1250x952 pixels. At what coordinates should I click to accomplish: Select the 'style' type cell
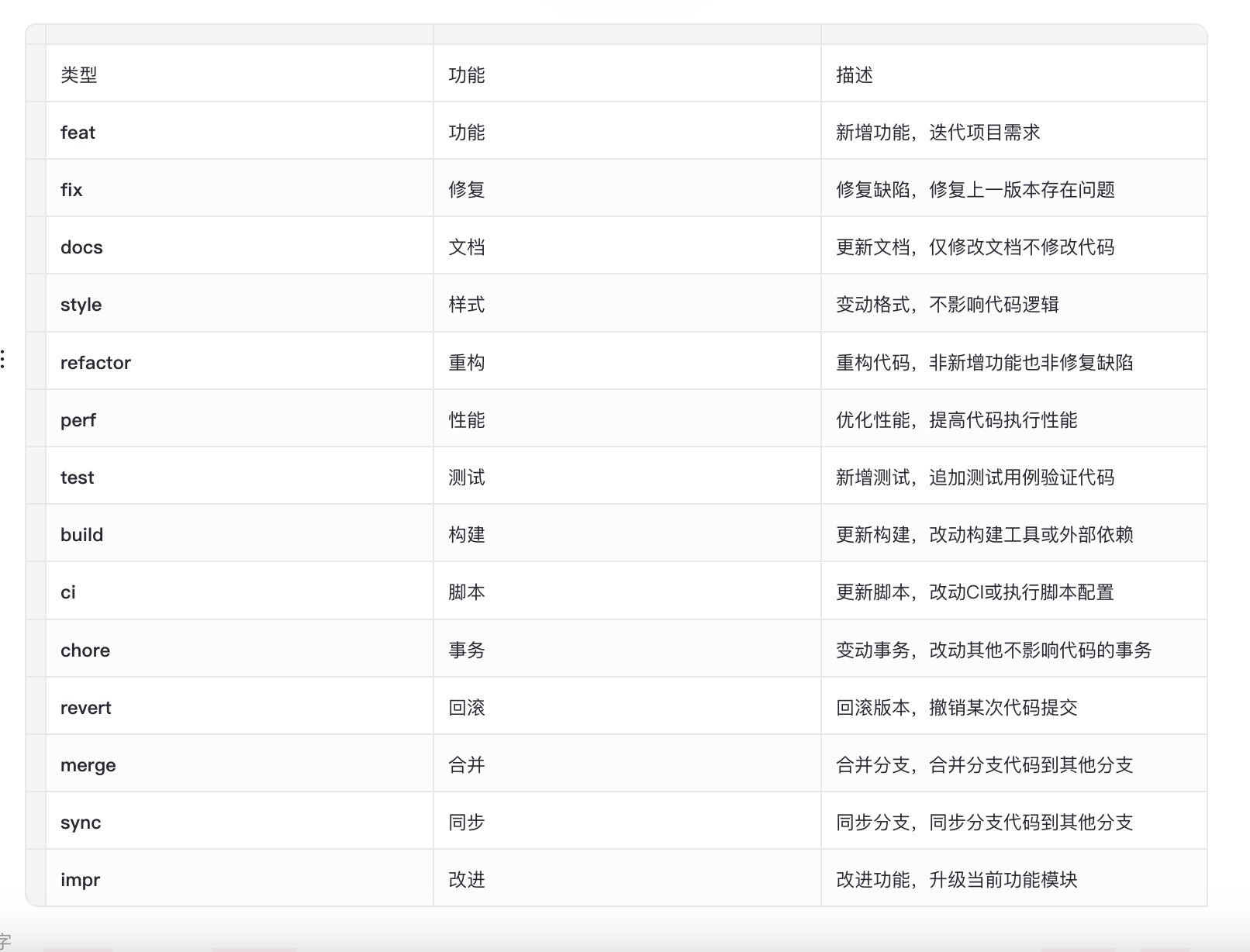pos(240,303)
